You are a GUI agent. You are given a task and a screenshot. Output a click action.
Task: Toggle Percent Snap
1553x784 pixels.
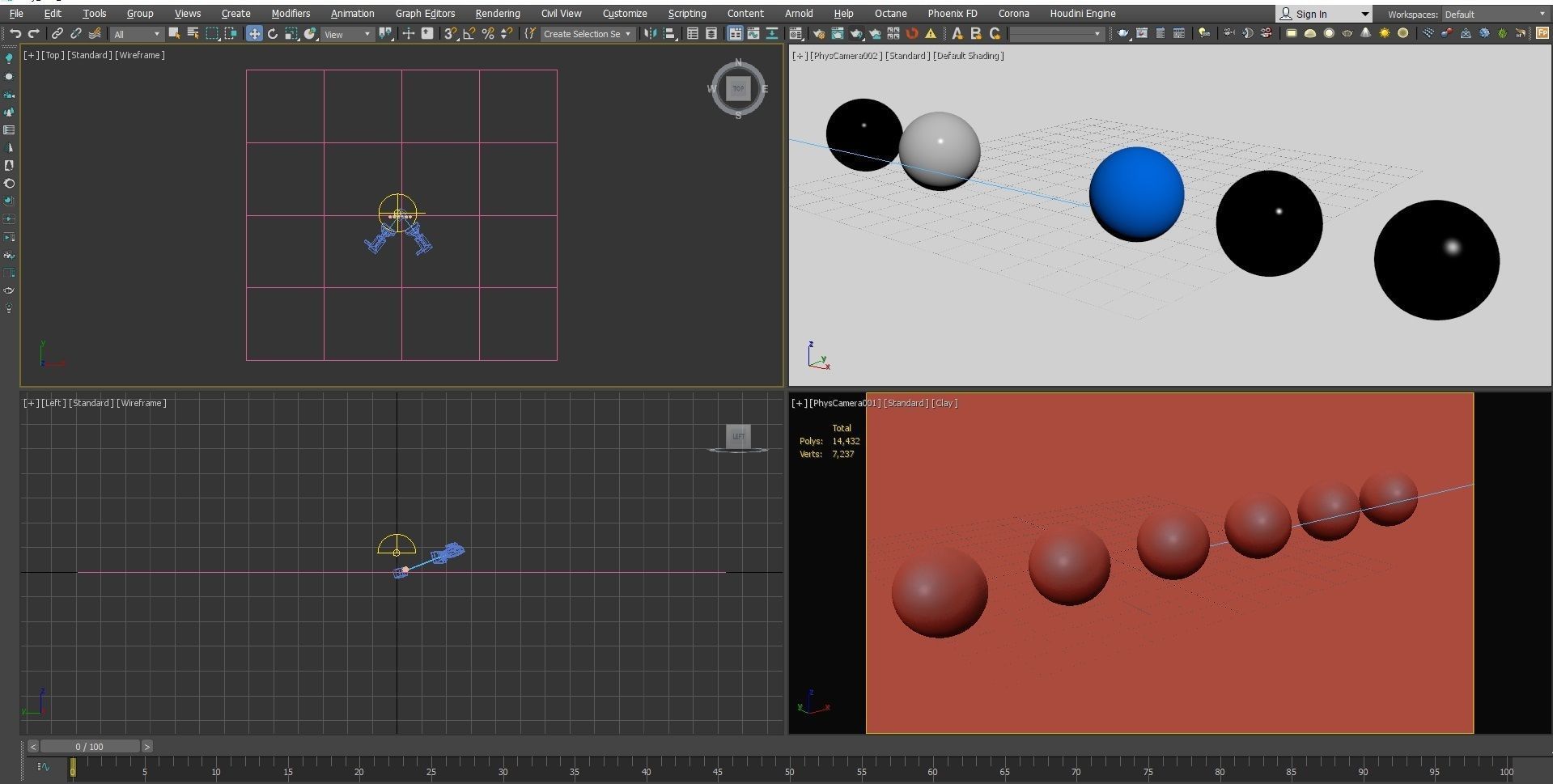[x=488, y=33]
